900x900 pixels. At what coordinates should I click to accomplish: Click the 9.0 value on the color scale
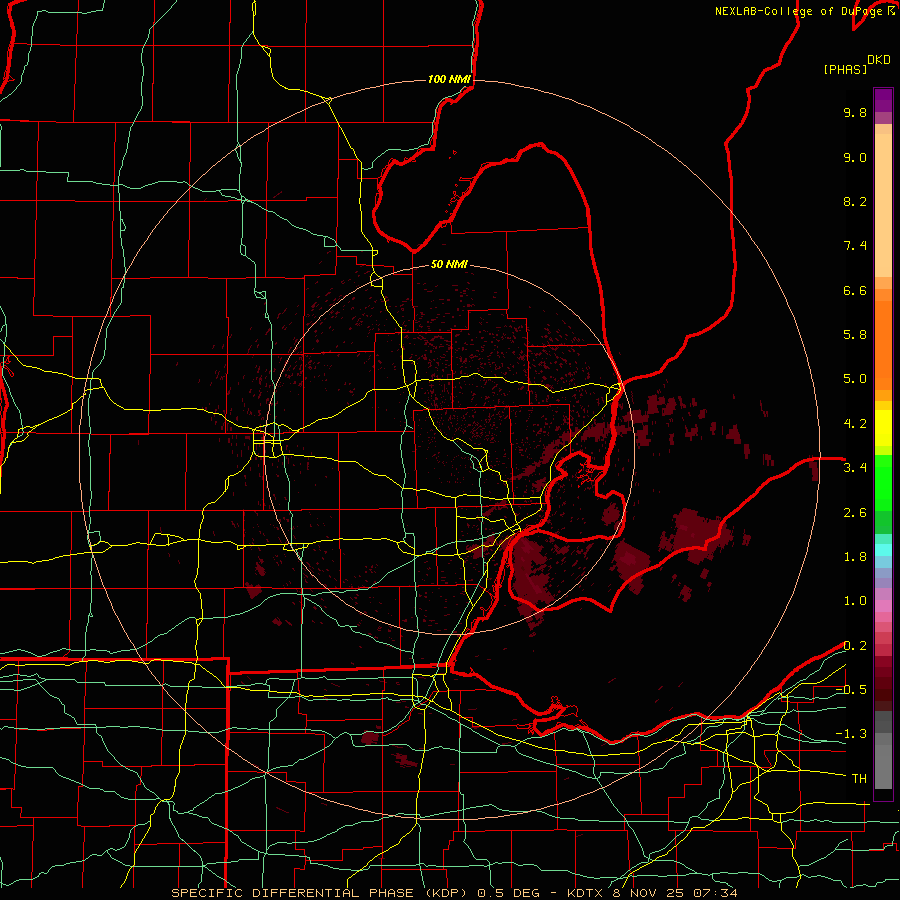pos(855,157)
